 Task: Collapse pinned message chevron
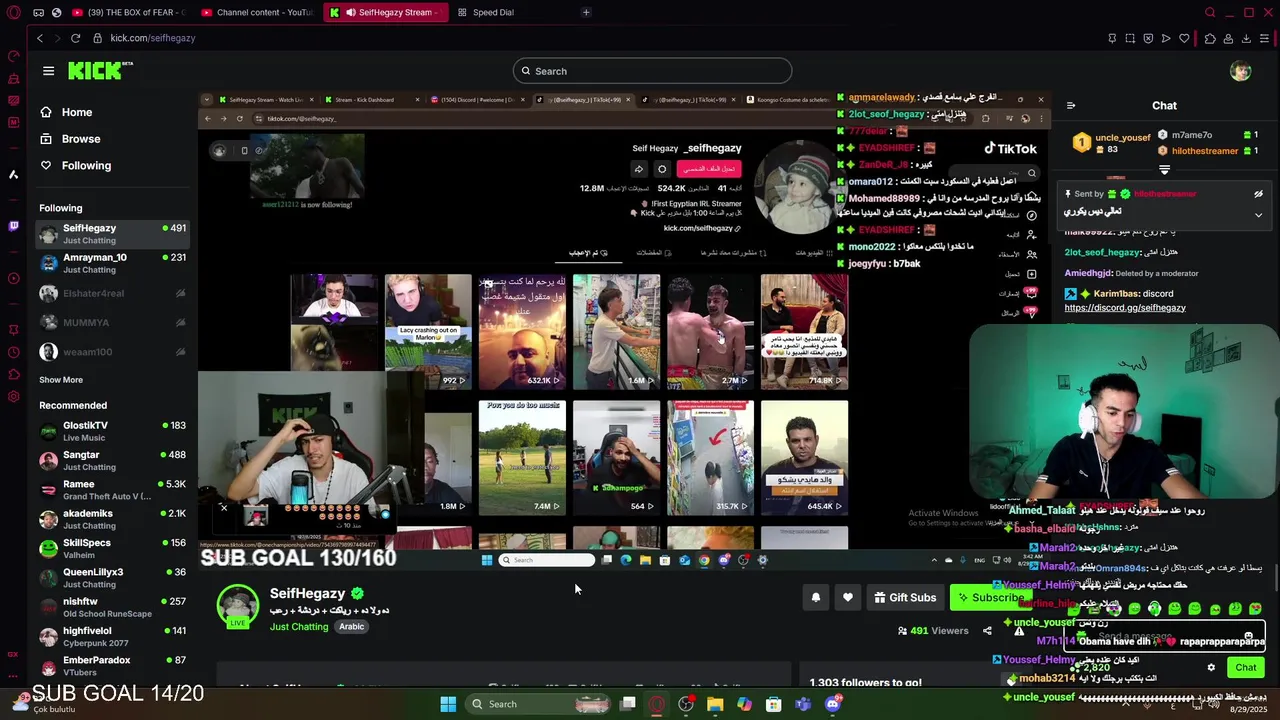click(x=1258, y=215)
